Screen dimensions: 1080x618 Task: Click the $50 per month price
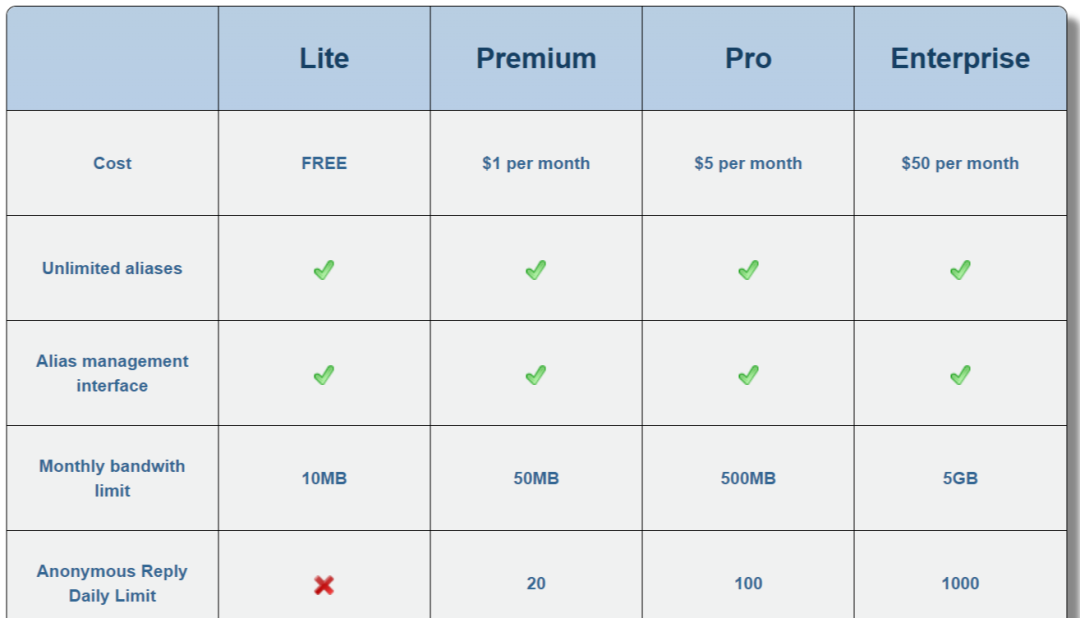pos(960,163)
